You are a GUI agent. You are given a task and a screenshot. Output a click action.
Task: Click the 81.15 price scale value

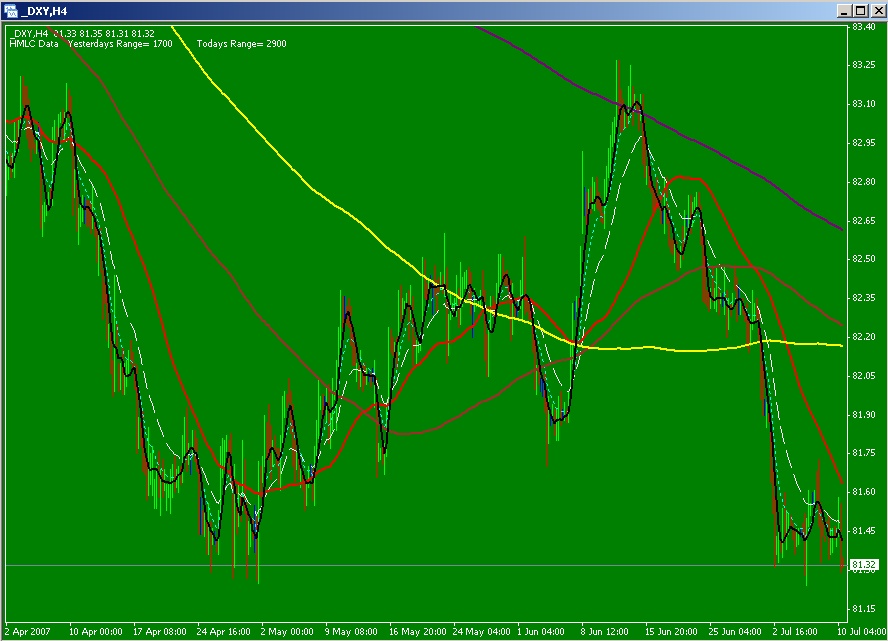pos(864,609)
